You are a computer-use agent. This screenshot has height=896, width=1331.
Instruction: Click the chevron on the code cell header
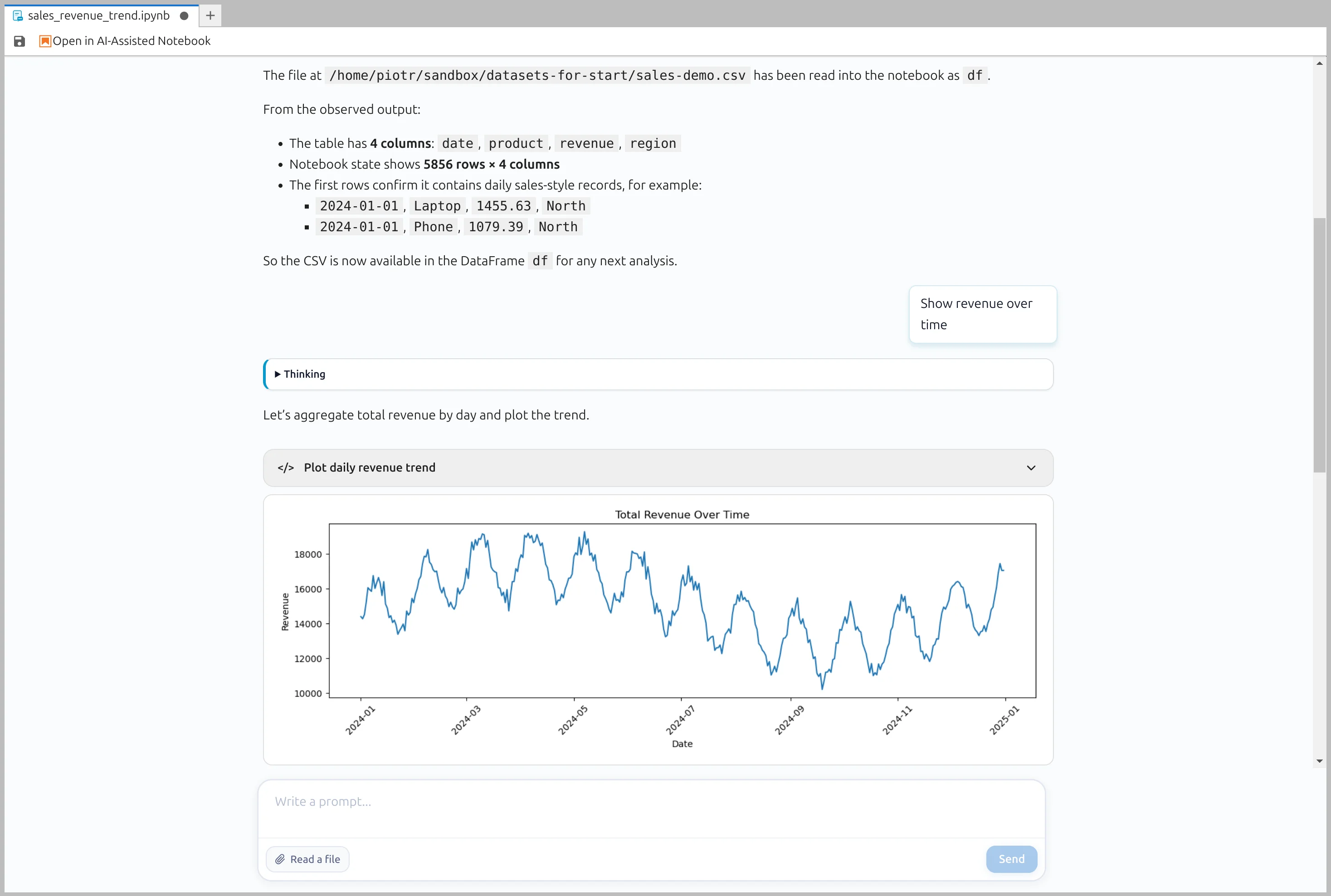pyautogui.click(x=1030, y=467)
